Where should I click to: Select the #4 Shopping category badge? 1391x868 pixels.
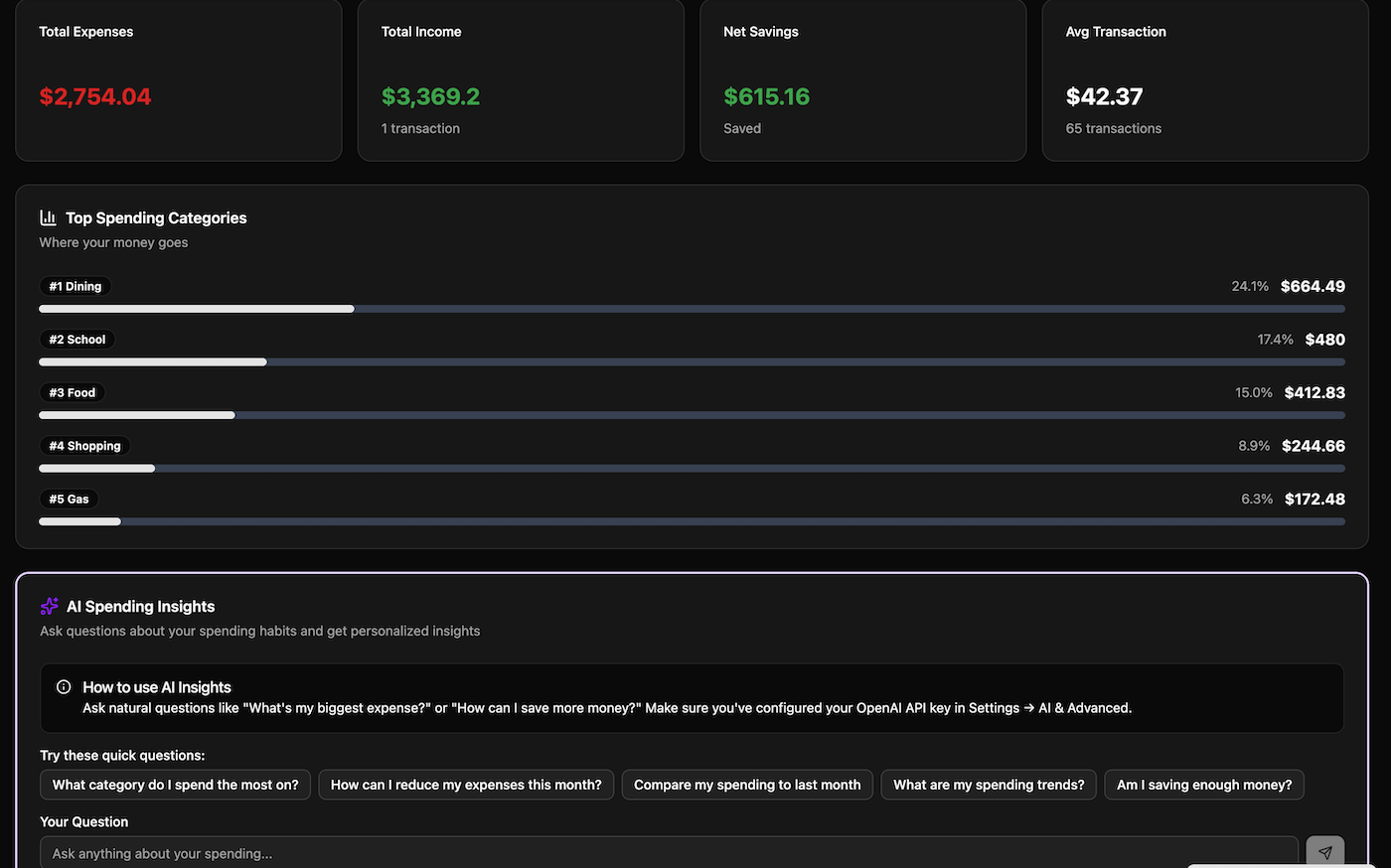click(x=84, y=445)
